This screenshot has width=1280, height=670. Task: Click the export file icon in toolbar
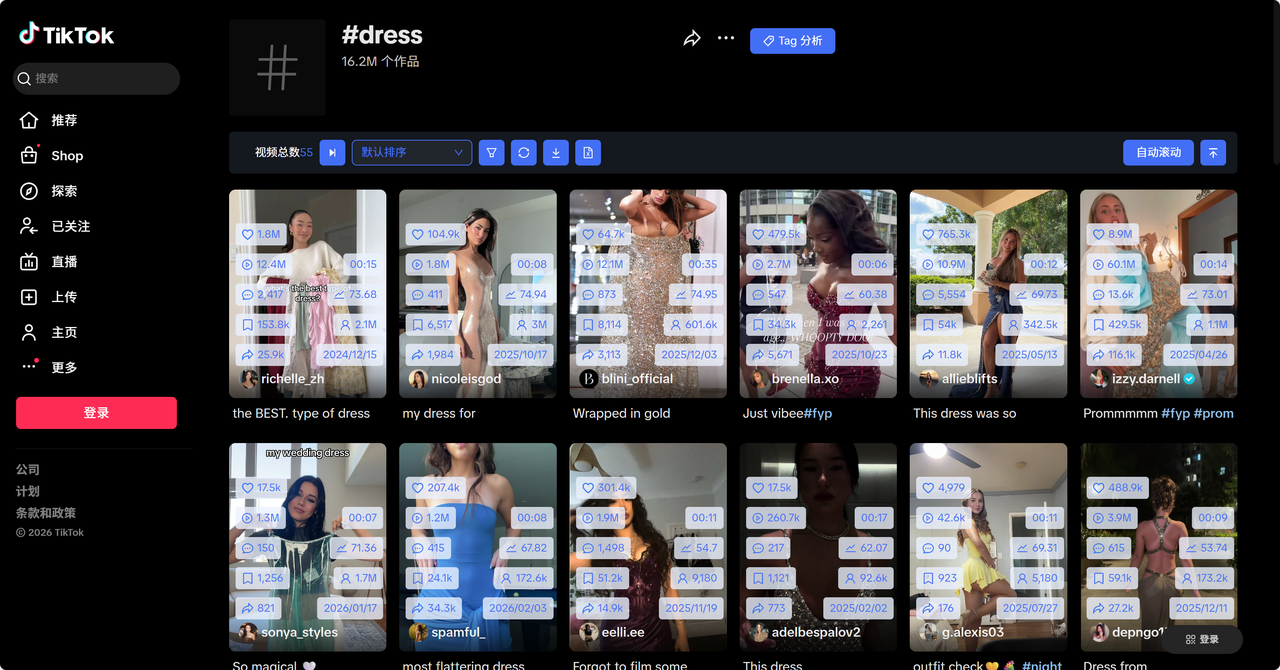(x=588, y=153)
